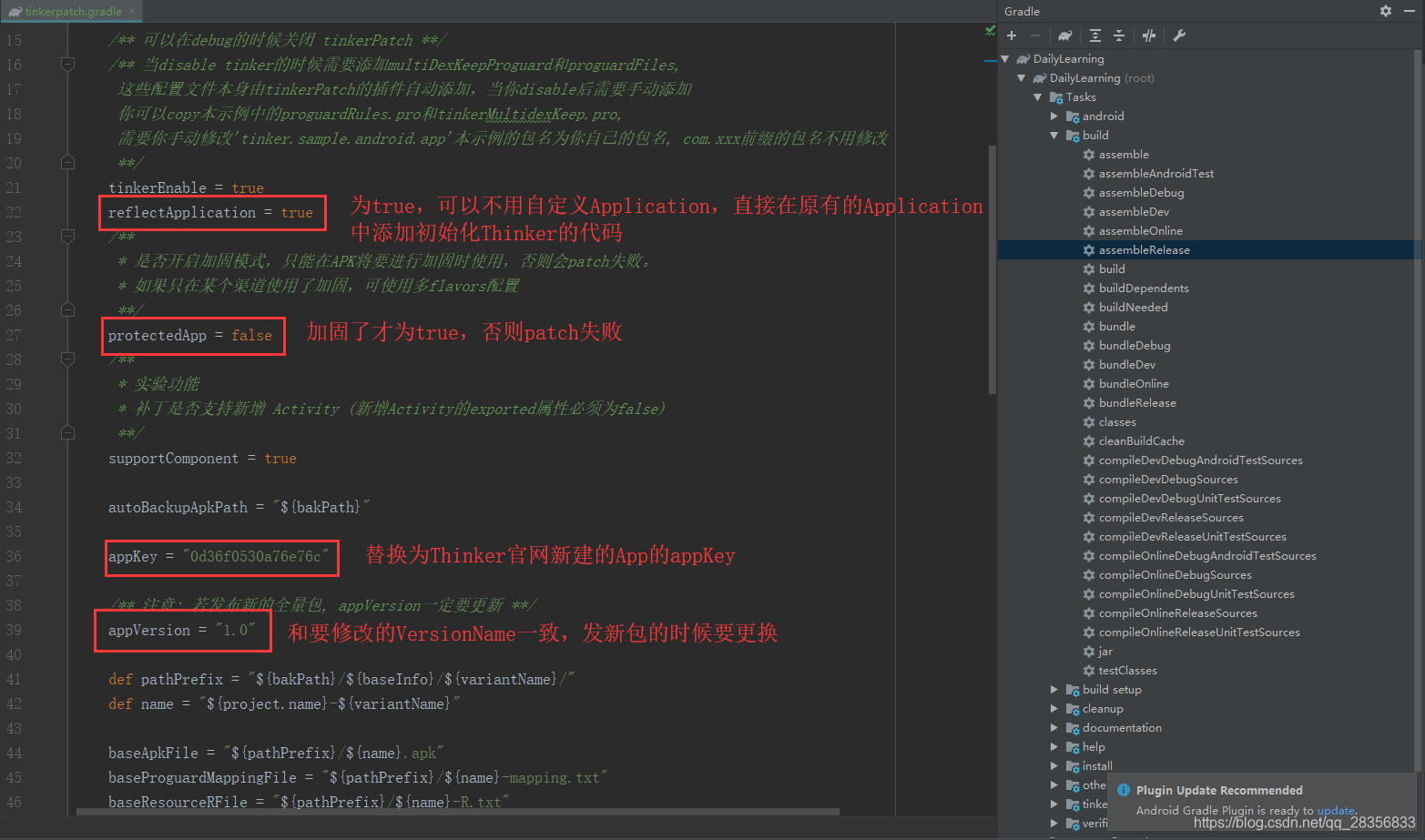Screen dimensions: 1425x840
Task: Click the update link in plugin notification
Action: (1336, 810)
